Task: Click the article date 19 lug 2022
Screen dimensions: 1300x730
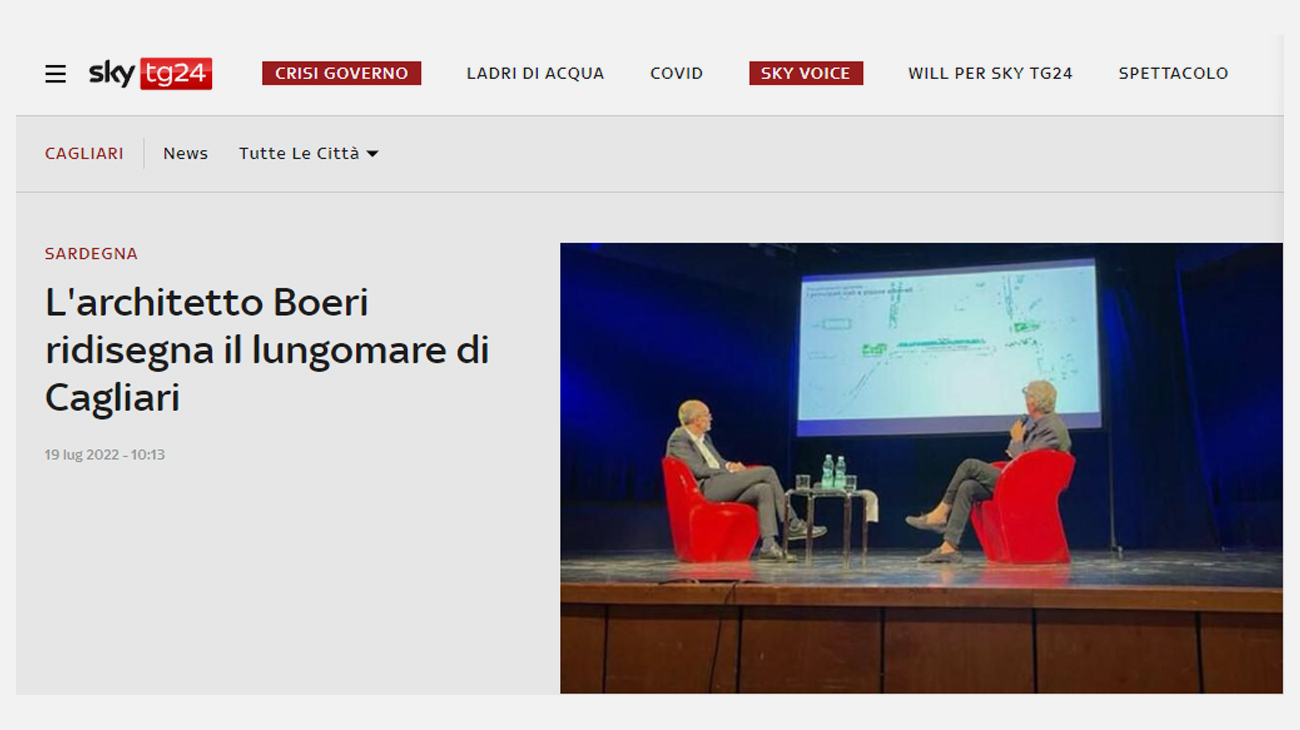Action: (x=104, y=455)
